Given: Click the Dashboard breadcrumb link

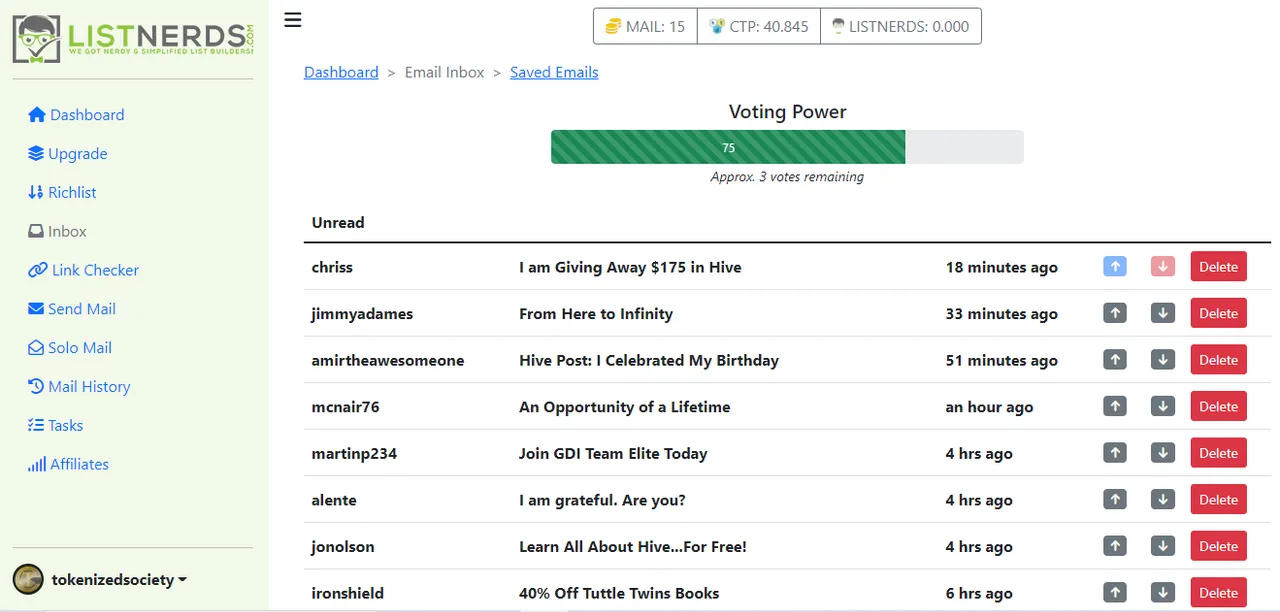Looking at the screenshot, I should click(341, 72).
